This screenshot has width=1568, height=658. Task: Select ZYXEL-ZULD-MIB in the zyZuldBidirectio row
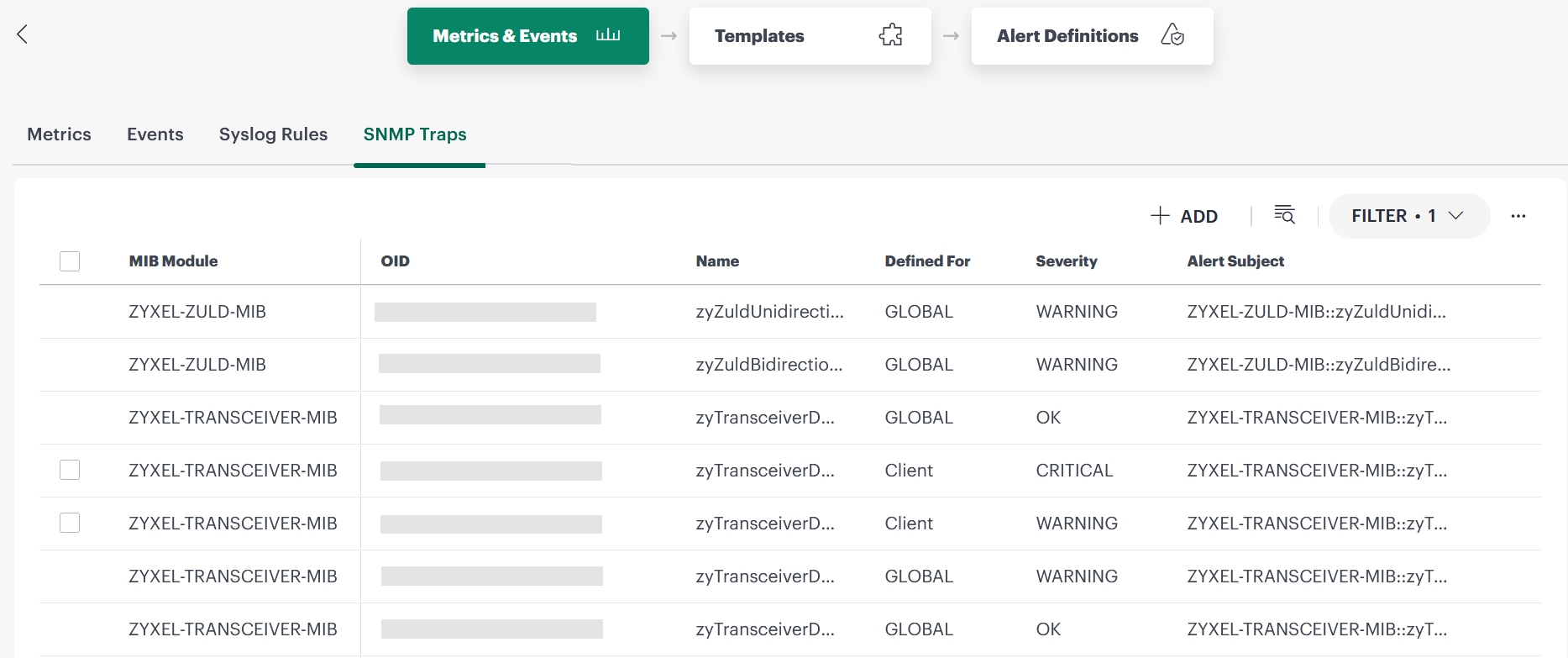197,365
